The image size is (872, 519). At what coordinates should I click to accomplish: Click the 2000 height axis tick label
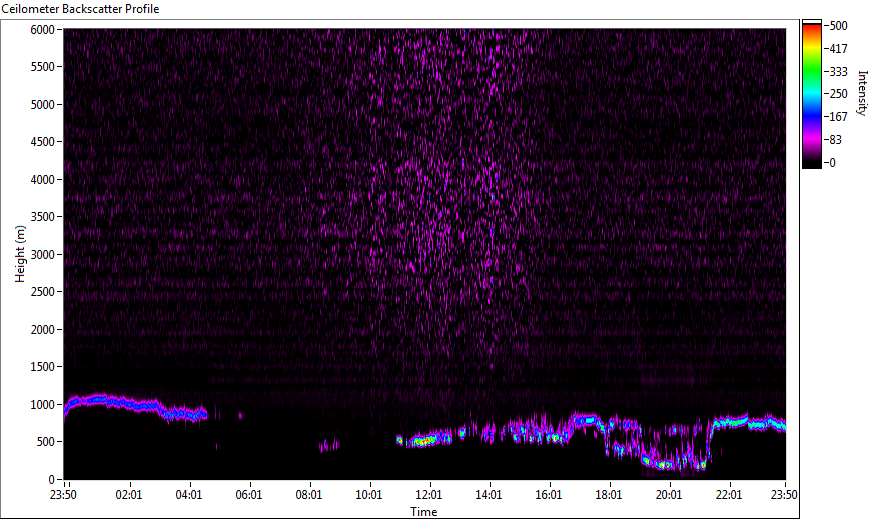point(42,330)
